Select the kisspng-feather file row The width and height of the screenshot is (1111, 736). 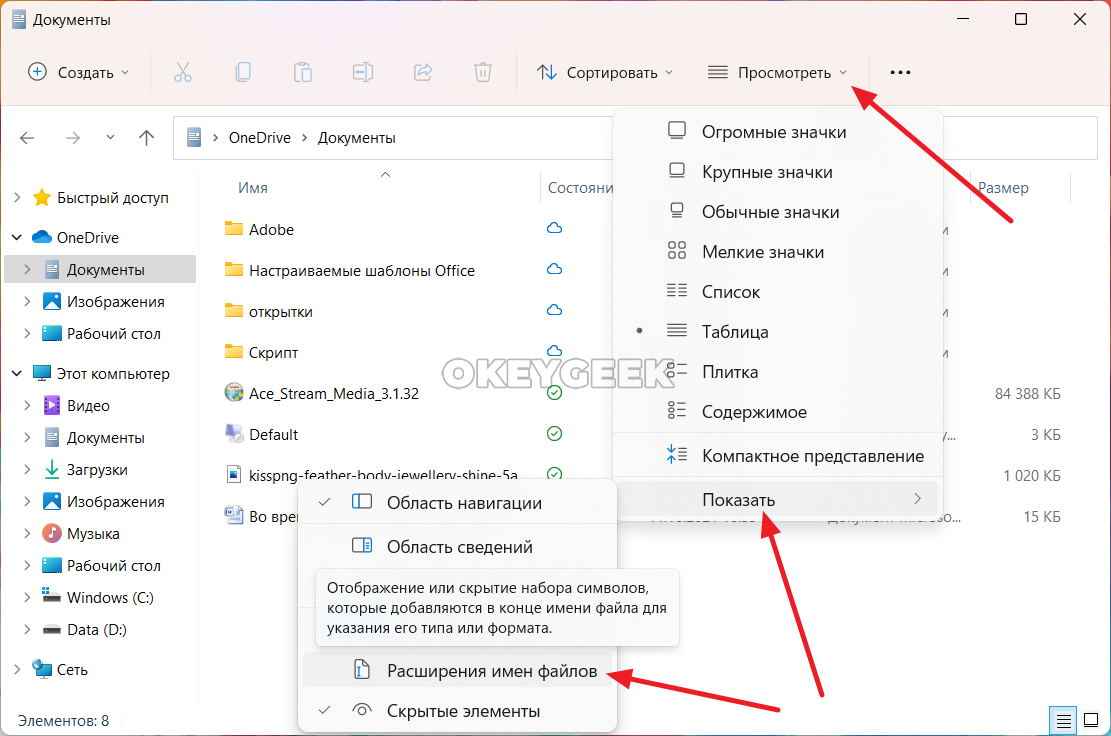pos(383,474)
